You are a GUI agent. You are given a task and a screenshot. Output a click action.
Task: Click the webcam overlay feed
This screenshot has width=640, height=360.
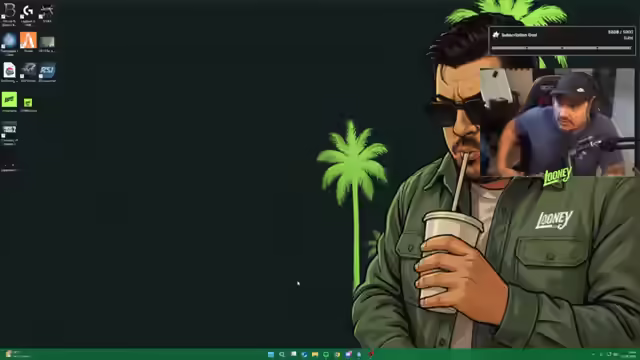pyautogui.click(x=557, y=122)
